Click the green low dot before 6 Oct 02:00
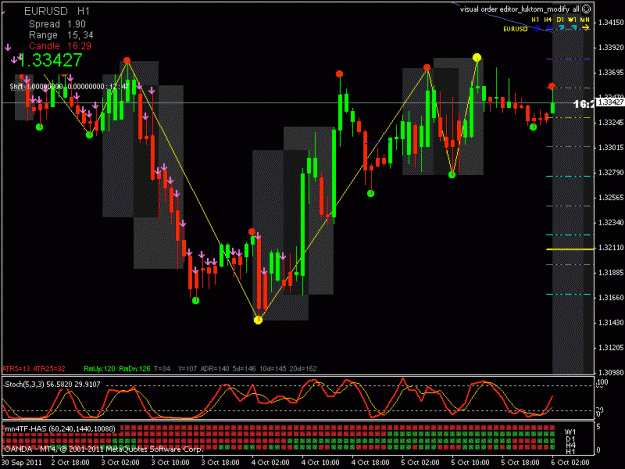Image resolution: width=625 pixels, height=469 pixels. pyautogui.click(x=533, y=127)
